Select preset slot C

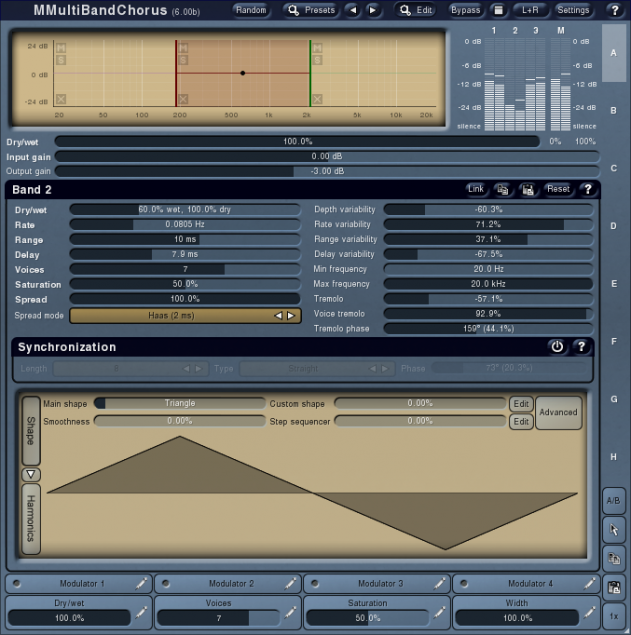[x=614, y=168]
